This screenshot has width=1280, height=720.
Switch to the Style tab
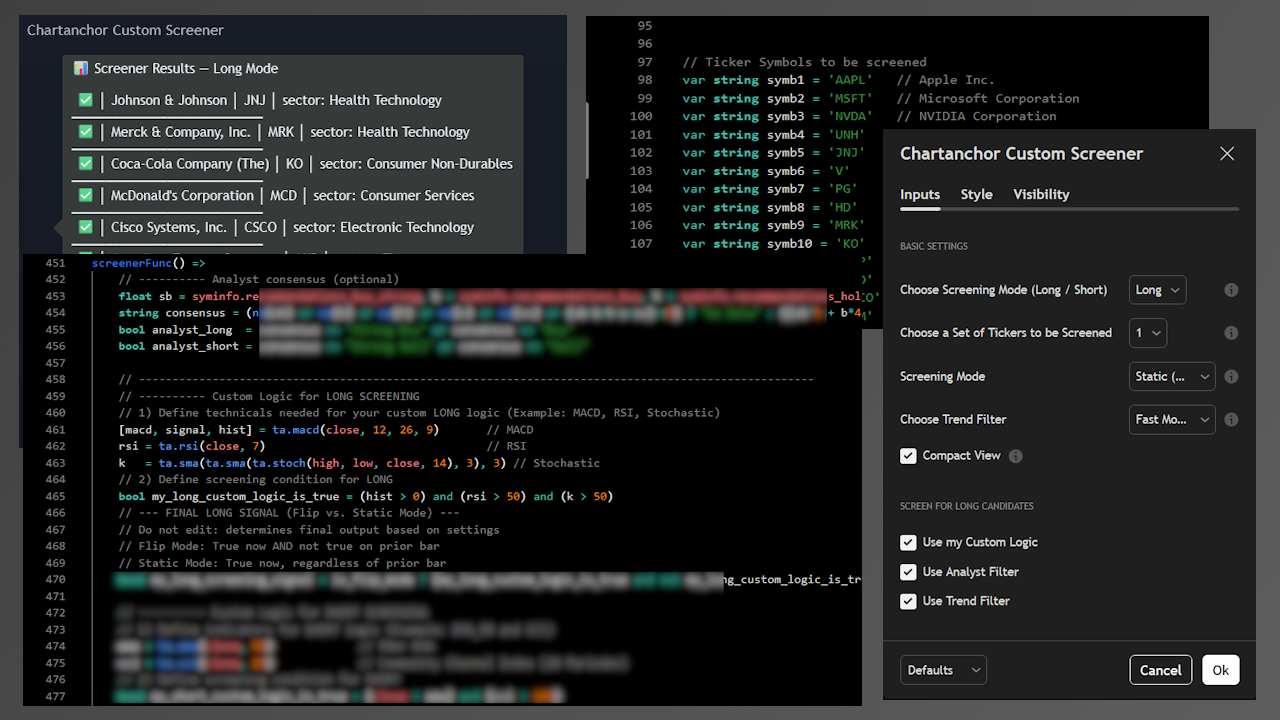[x=976, y=194]
